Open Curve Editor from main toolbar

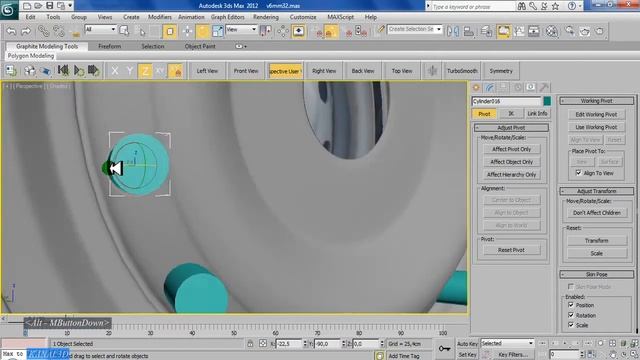click(x=519, y=31)
